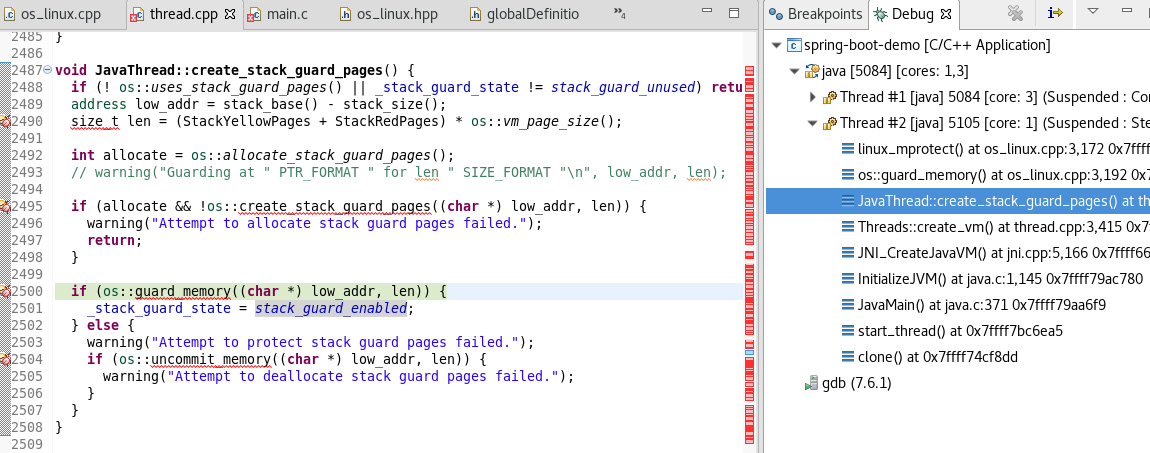1150x453 pixels.
Task: Click the Thread #1 gear icon
Action: click(x=829, y=97)
